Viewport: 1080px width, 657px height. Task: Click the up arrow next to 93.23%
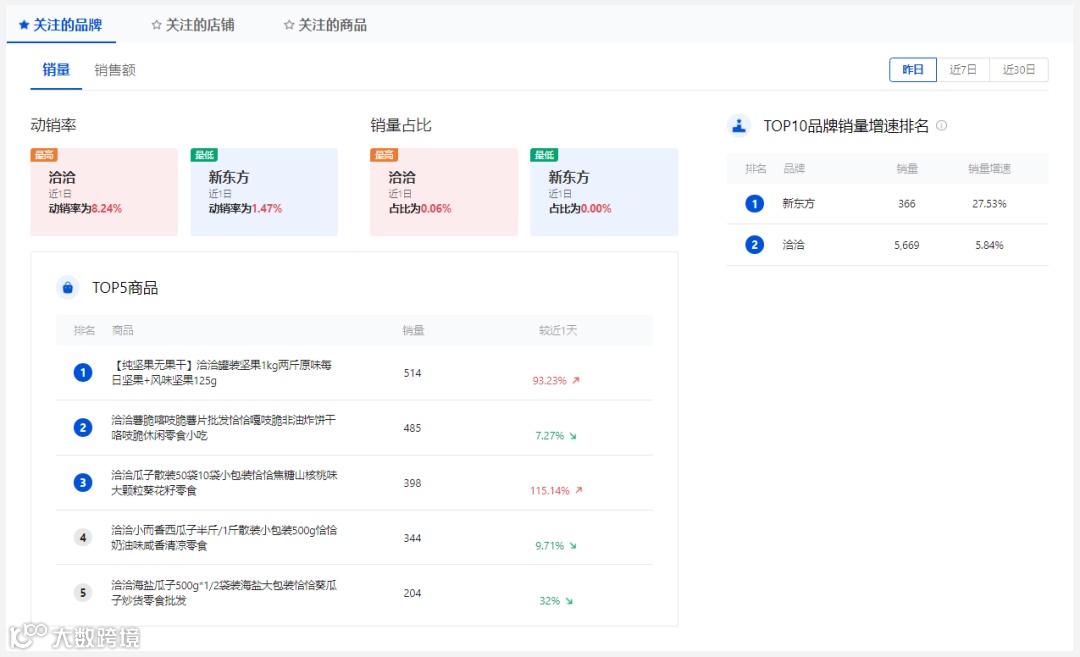pyautogui.click(x=576, y=380)
